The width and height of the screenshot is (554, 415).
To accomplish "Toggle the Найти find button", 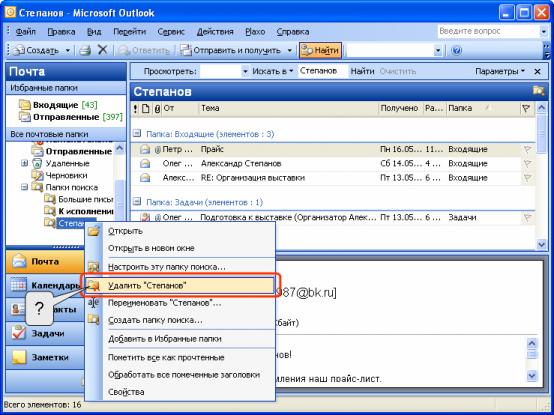I will [x=320, y=51].
